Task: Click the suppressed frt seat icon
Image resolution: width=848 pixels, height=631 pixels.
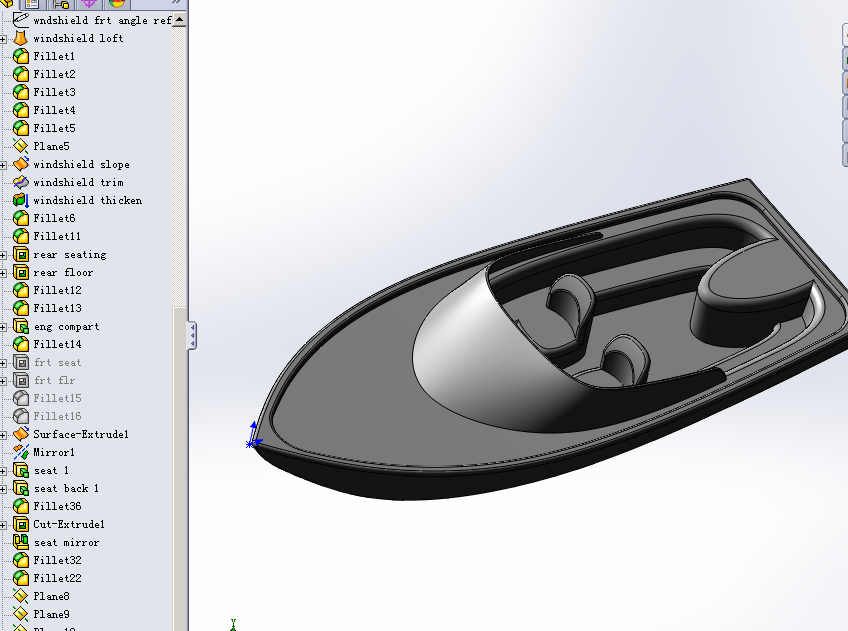Action: point(21,362)
